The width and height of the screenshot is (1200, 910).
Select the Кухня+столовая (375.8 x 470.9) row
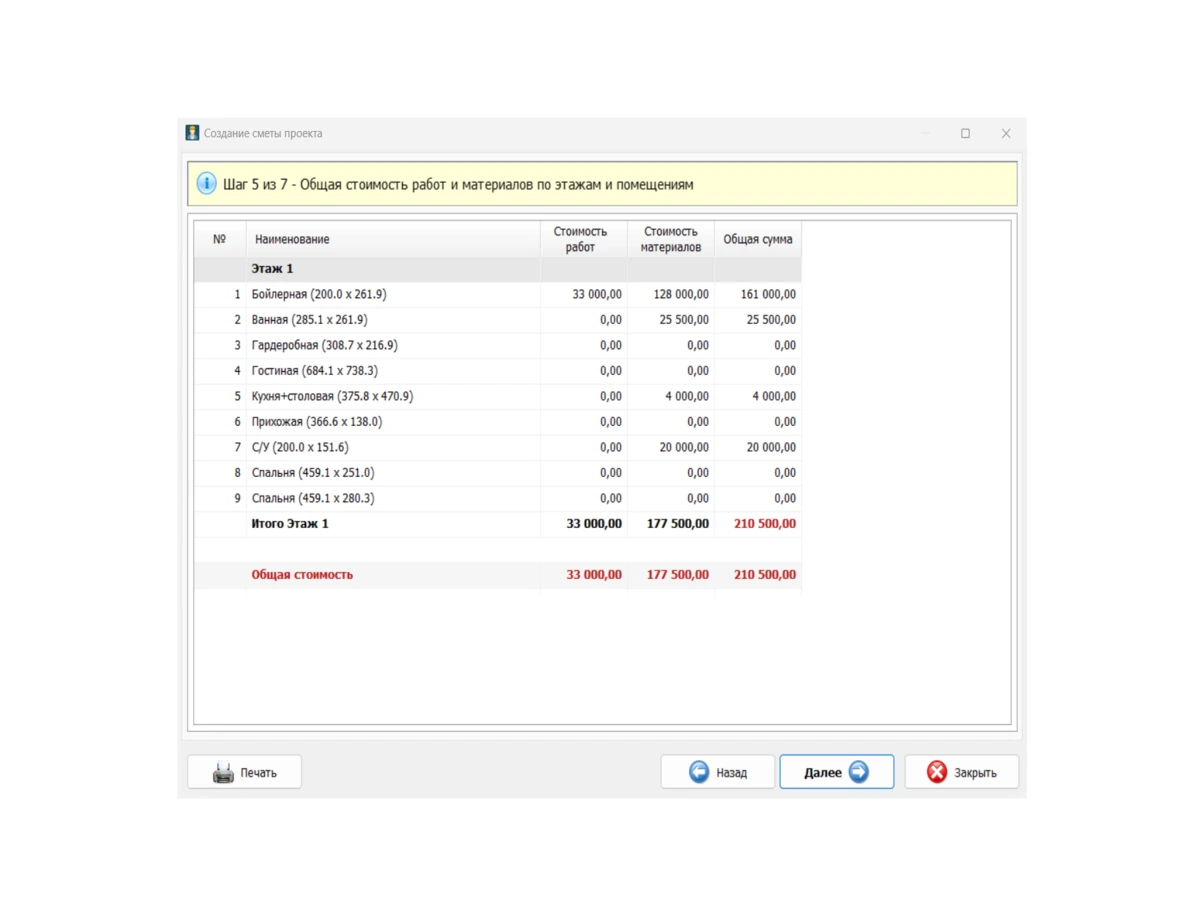(497, 396)
